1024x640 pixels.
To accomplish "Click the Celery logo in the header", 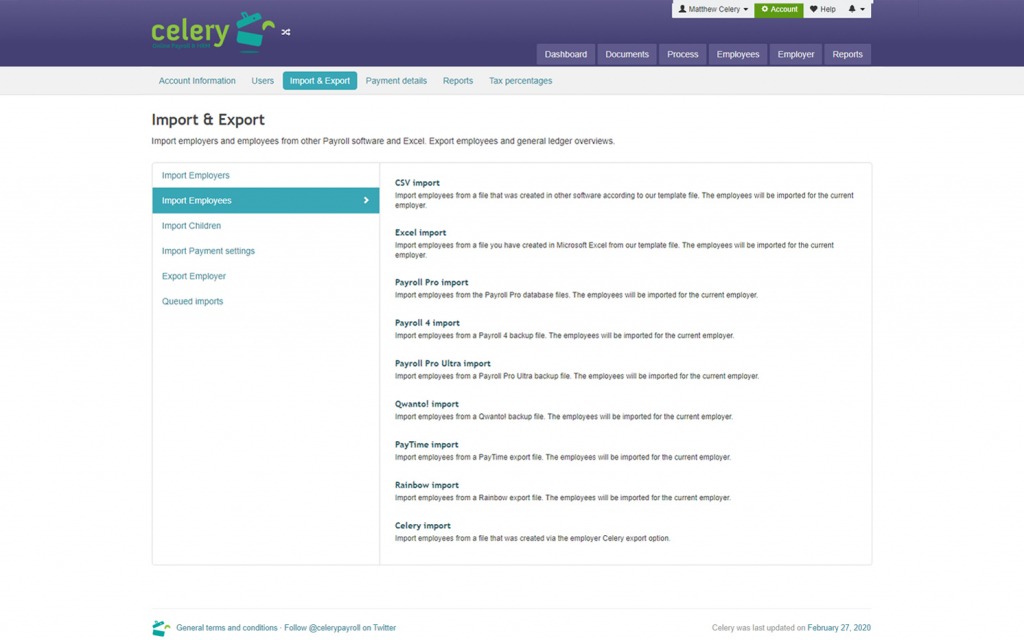I will (x=213, y=32).
